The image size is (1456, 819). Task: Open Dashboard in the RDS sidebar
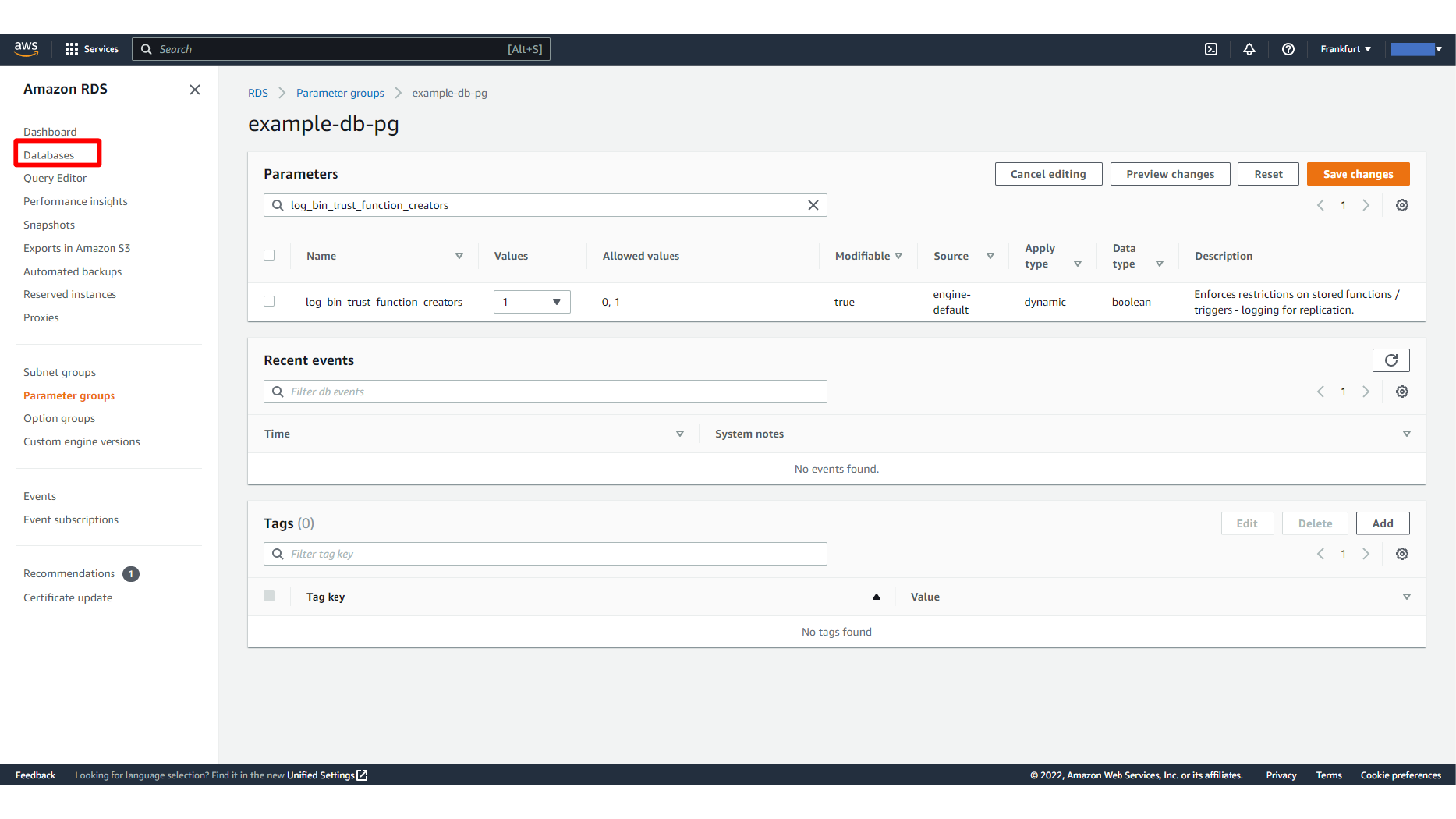click(x=50, y=132)
